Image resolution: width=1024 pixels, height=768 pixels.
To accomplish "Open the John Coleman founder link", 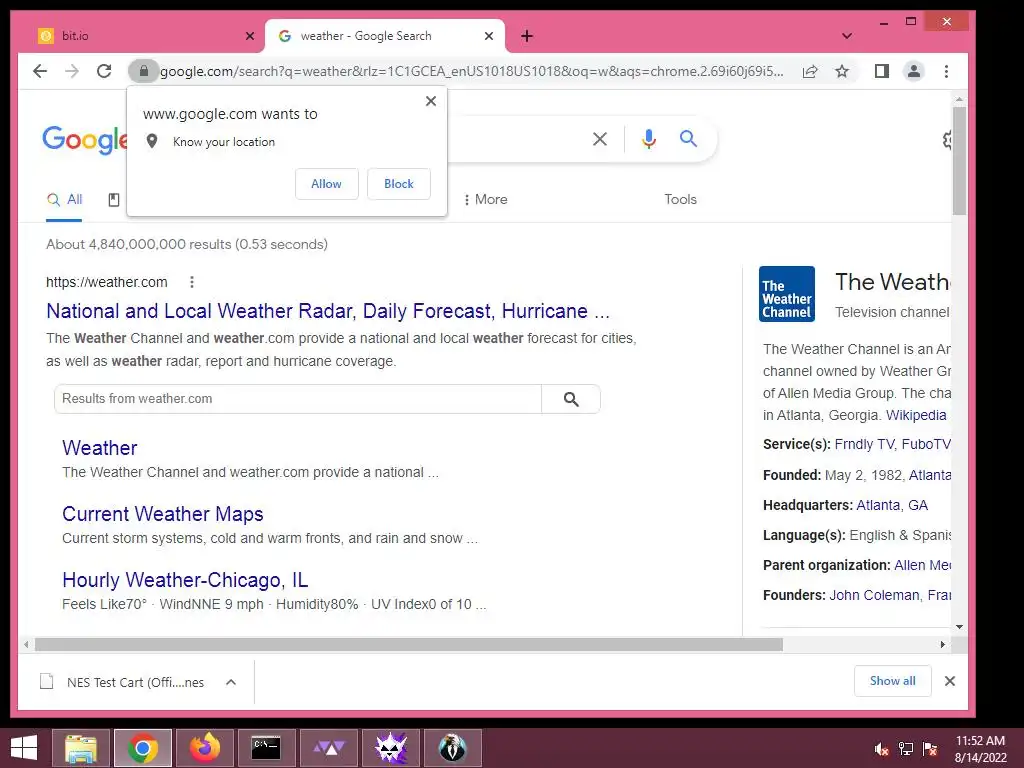I will (x=874, y=596).
